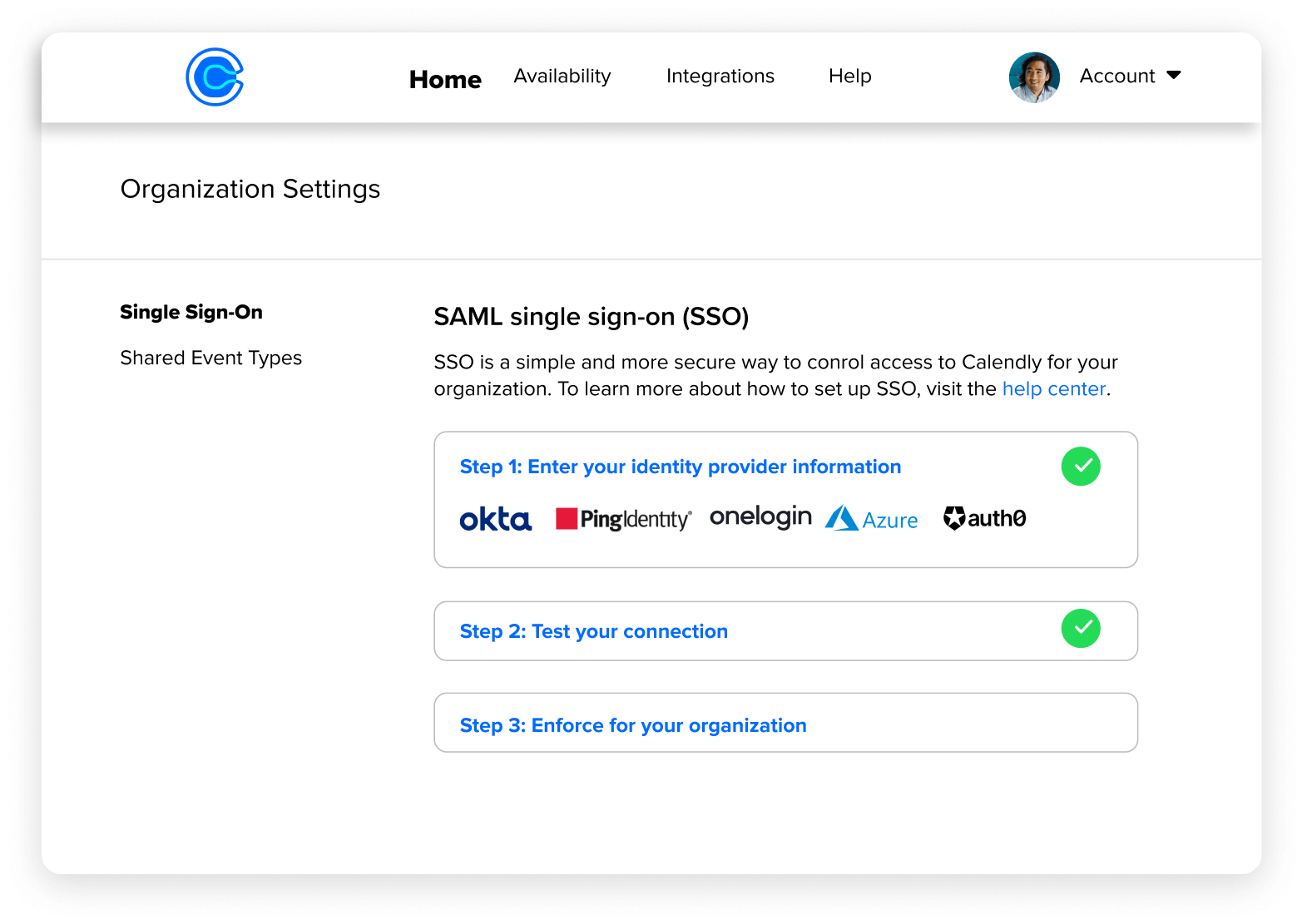Open the Home navigation item
Image resolution: width=1302 pixels, height=924 pixels.
[445, 79]
